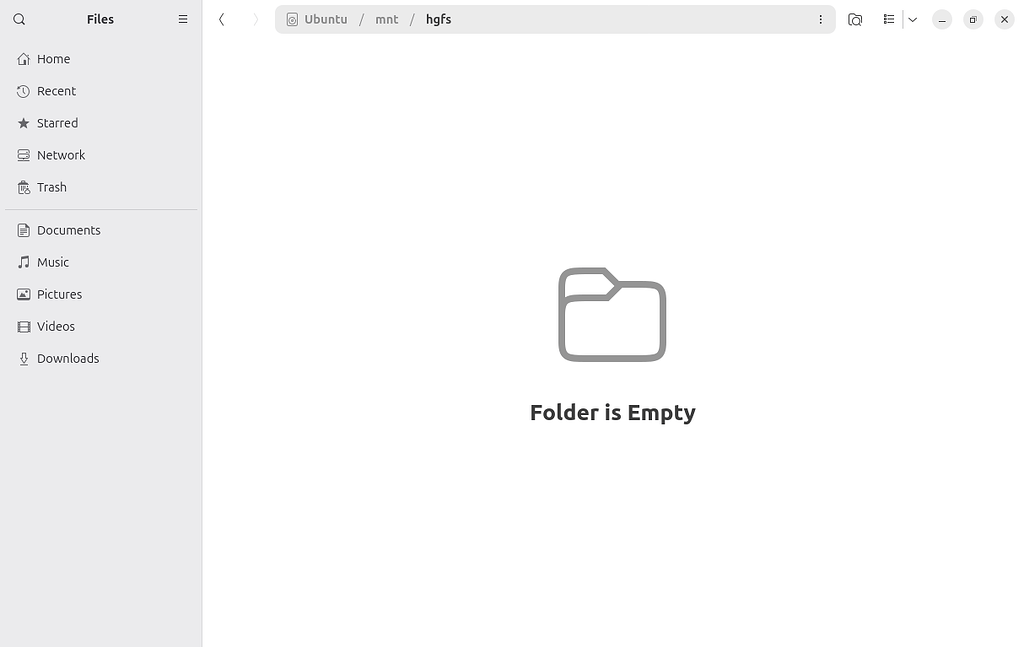1024x647 pixels.
Task: Click the search magnifier icon
Action: click(x=19, y=20)
